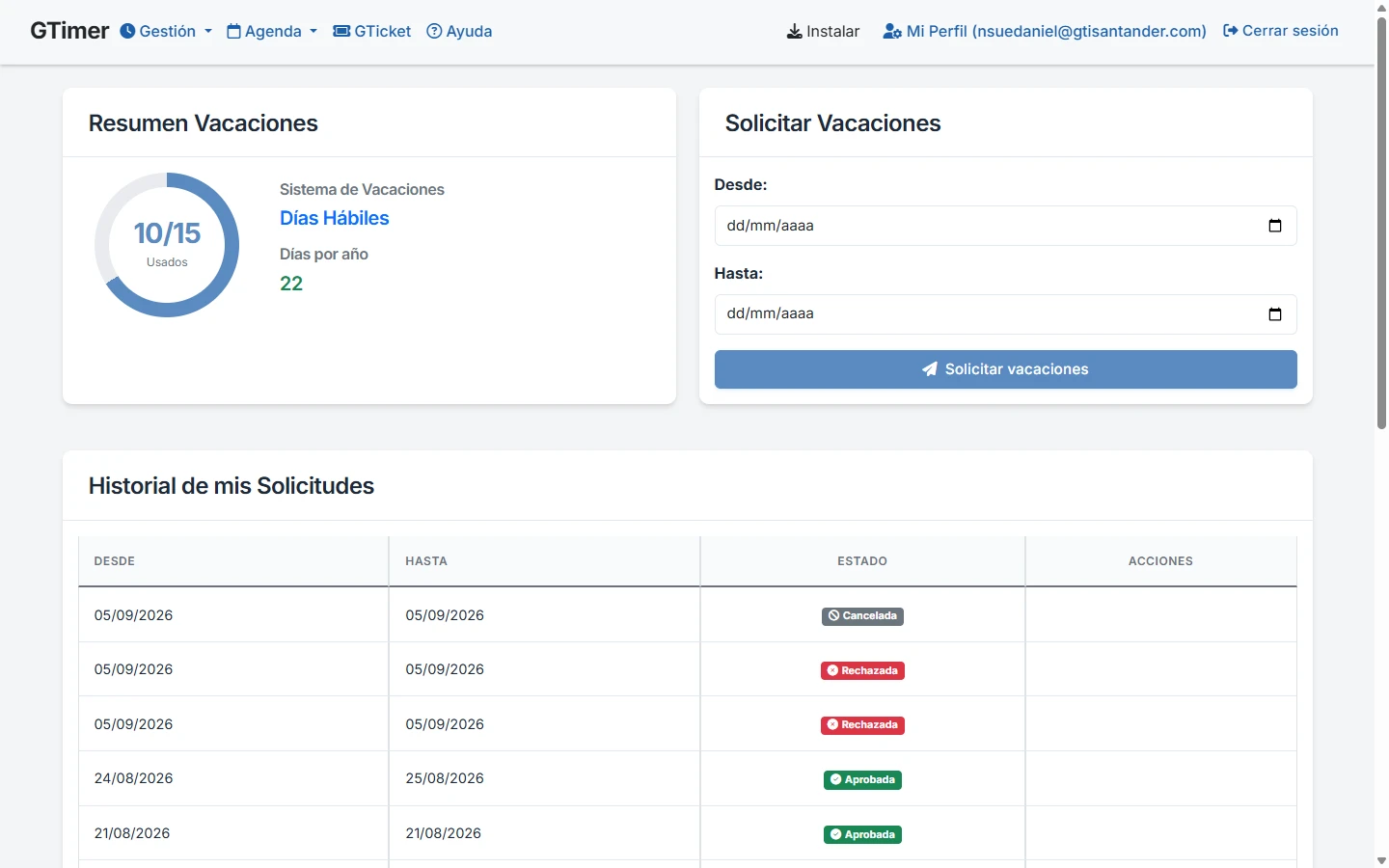This screenshot has width=1389, height=868.
Task: Click the page vertical scrollbar thumb
Action: [x=1381, y=222]
